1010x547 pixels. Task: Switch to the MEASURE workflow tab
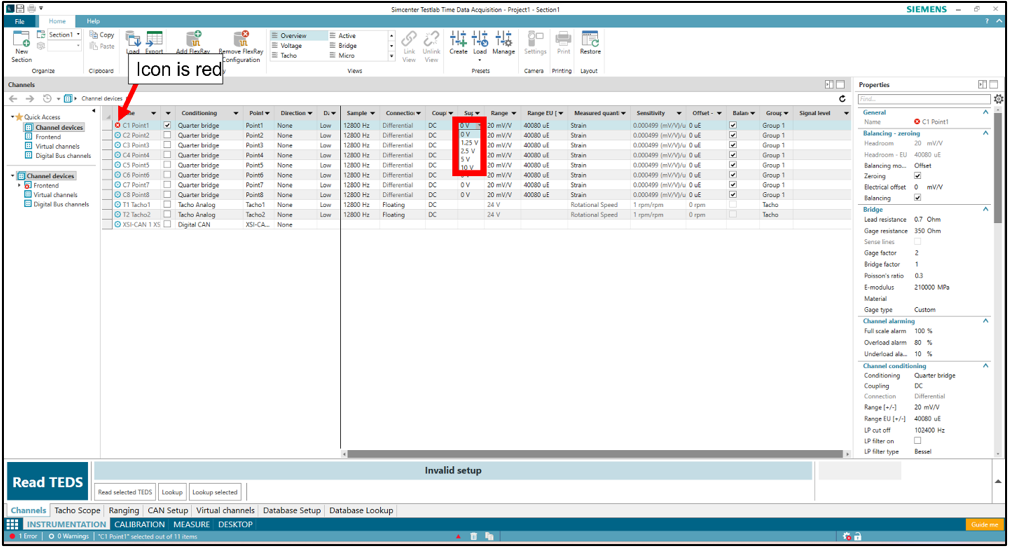[191, 524]
